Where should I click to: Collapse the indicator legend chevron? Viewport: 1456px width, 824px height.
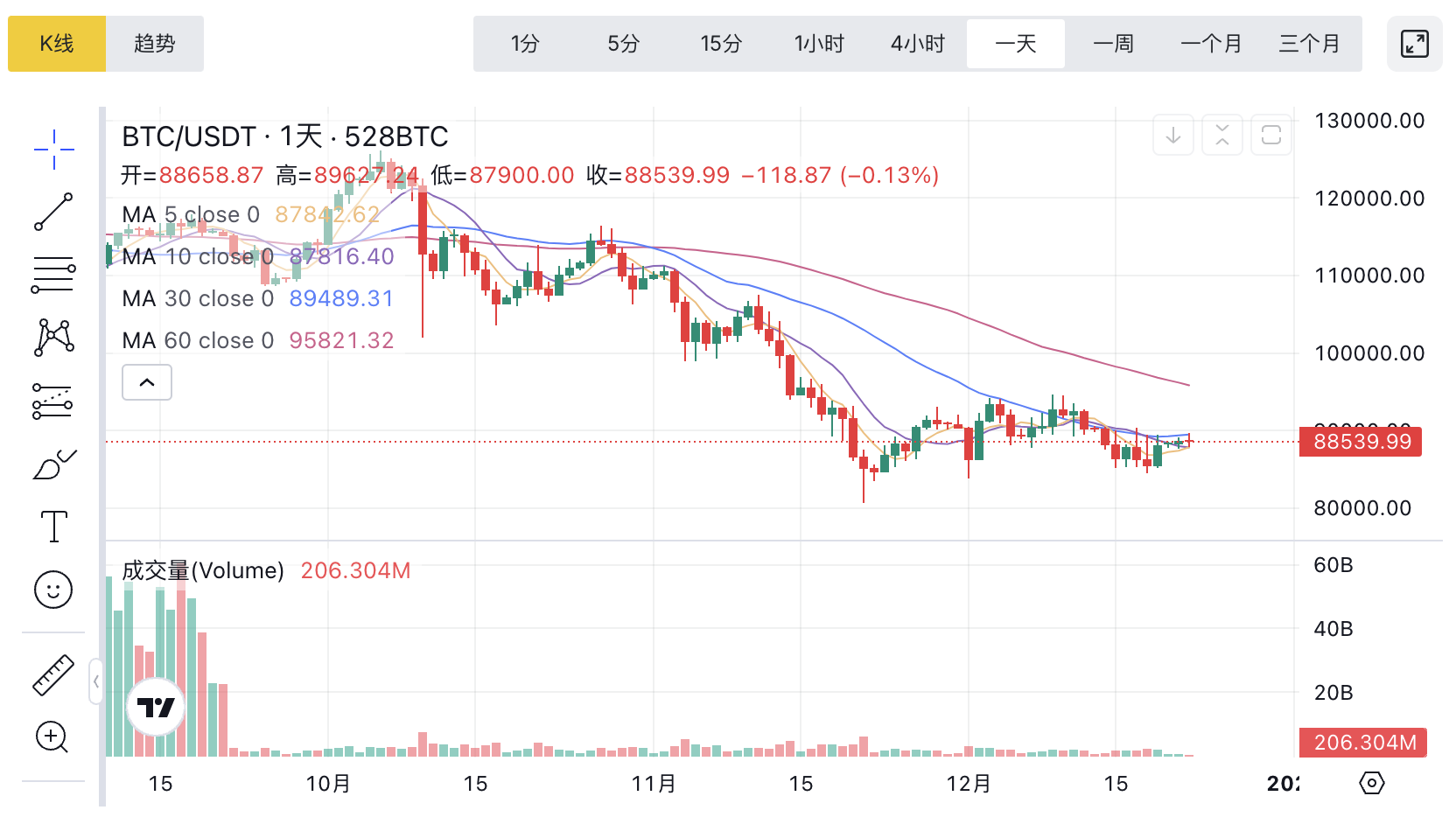point(147,382)
